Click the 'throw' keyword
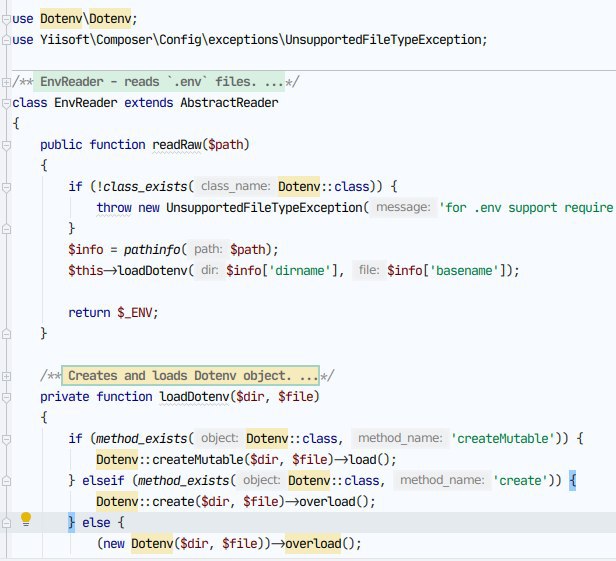 coord(114,207)
